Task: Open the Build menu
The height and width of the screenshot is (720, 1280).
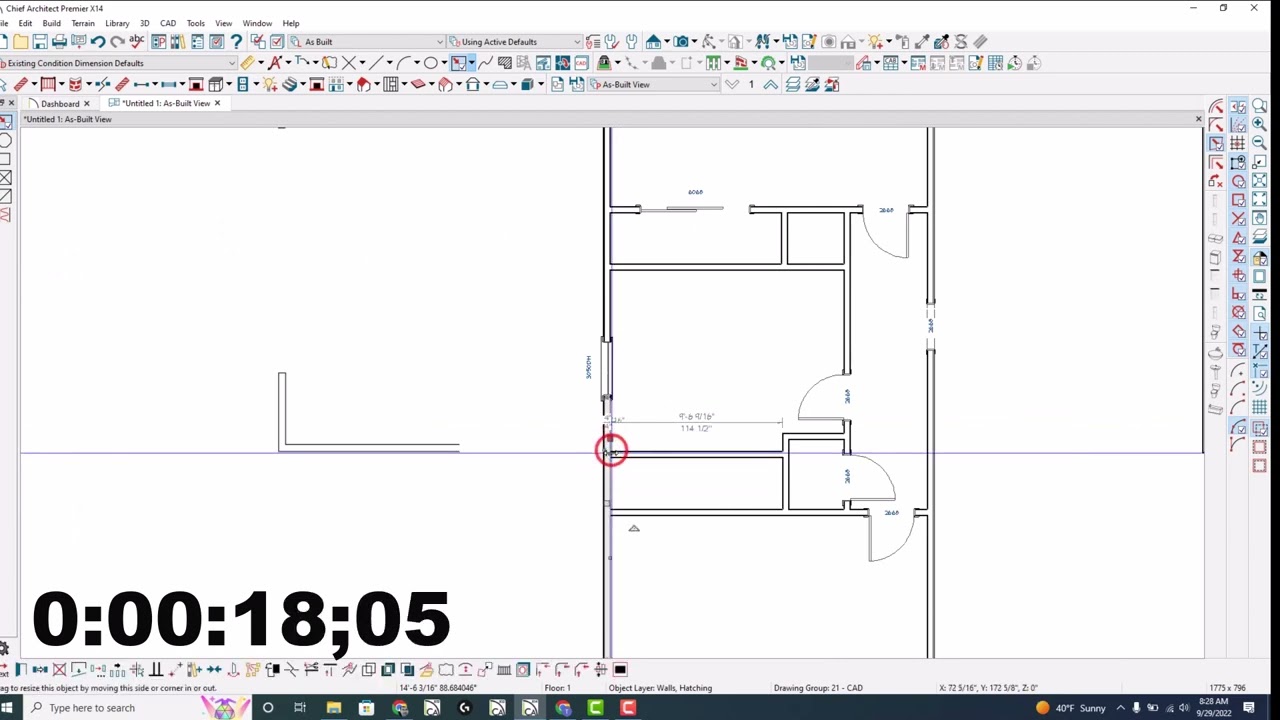Action: tap(52, 23)
